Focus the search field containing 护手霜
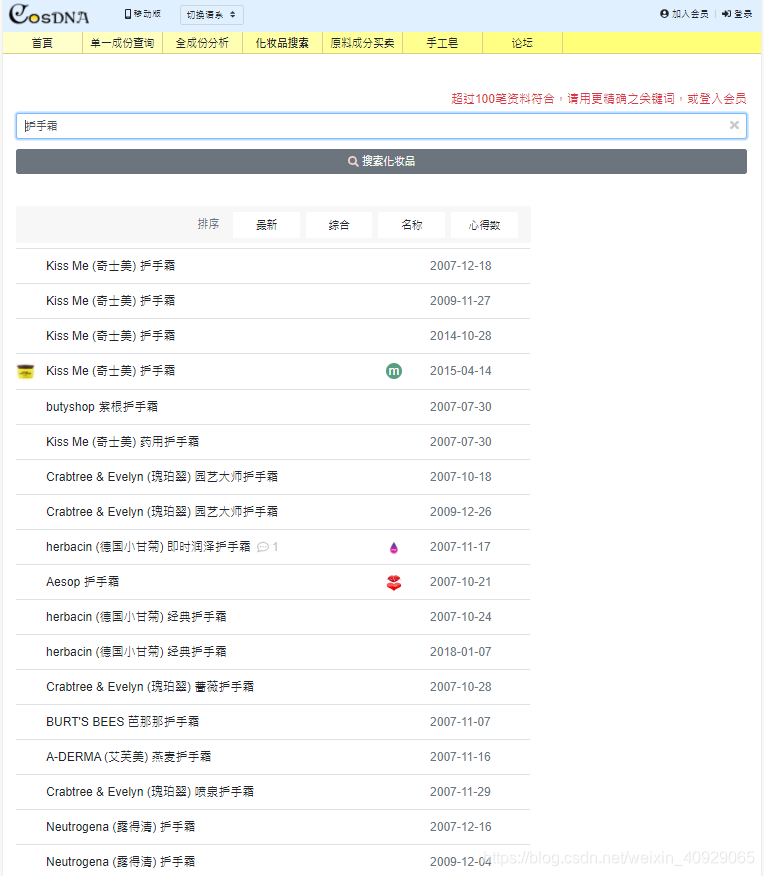This screenshot has width=764, height=876. click(381, 126)
